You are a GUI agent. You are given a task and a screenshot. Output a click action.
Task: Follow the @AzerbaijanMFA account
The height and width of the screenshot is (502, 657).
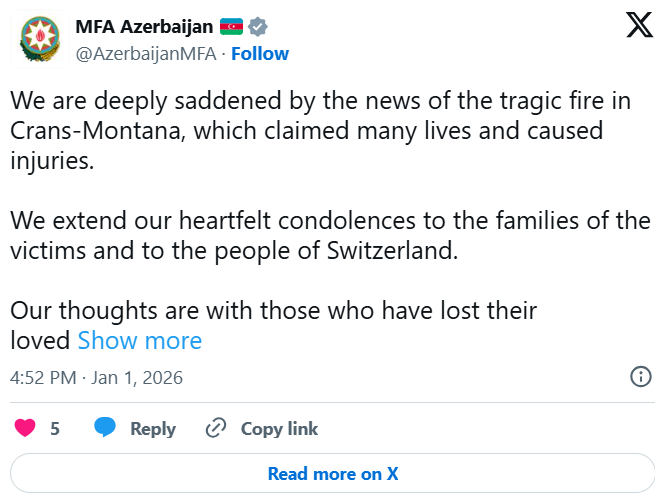coord(260,54)
